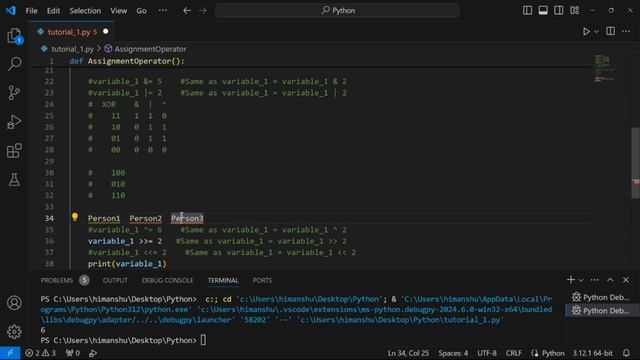Image resolution: width=640 pixels, height=360 pixels.
Task: Open notifications bell in status bar
Action: (x=626, y=353)
